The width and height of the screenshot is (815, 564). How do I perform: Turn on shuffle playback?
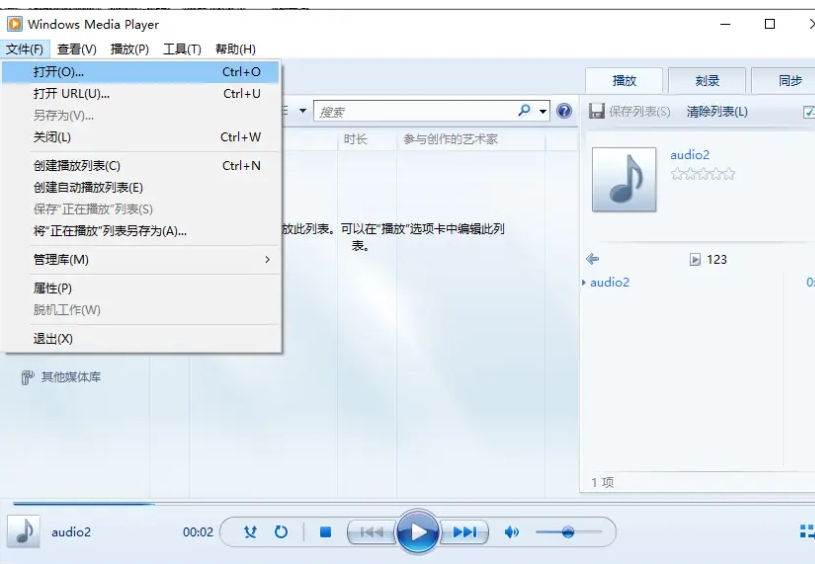pos(251,532)
